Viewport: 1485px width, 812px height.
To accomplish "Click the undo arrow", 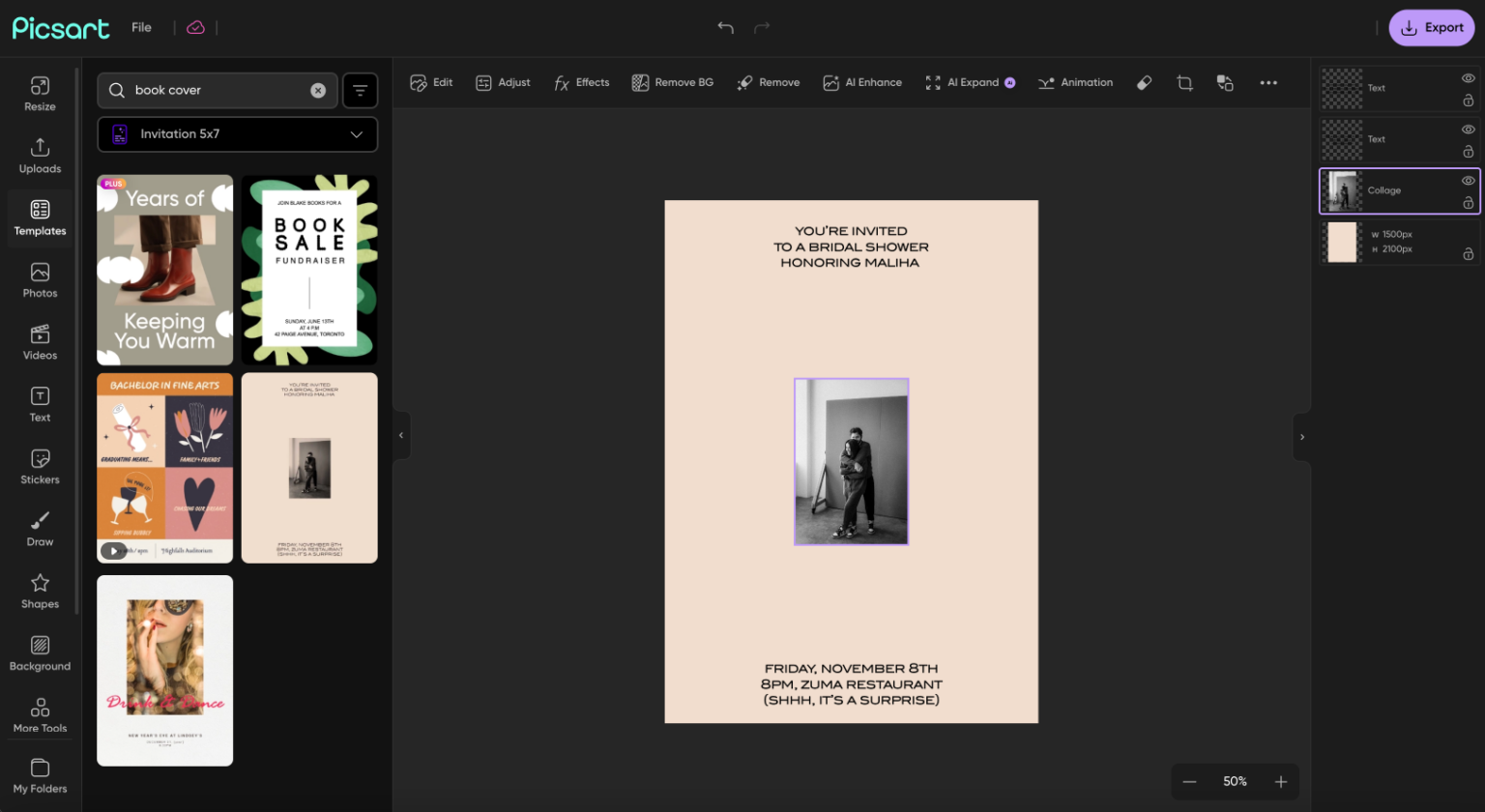I will [x=725, y=27].
